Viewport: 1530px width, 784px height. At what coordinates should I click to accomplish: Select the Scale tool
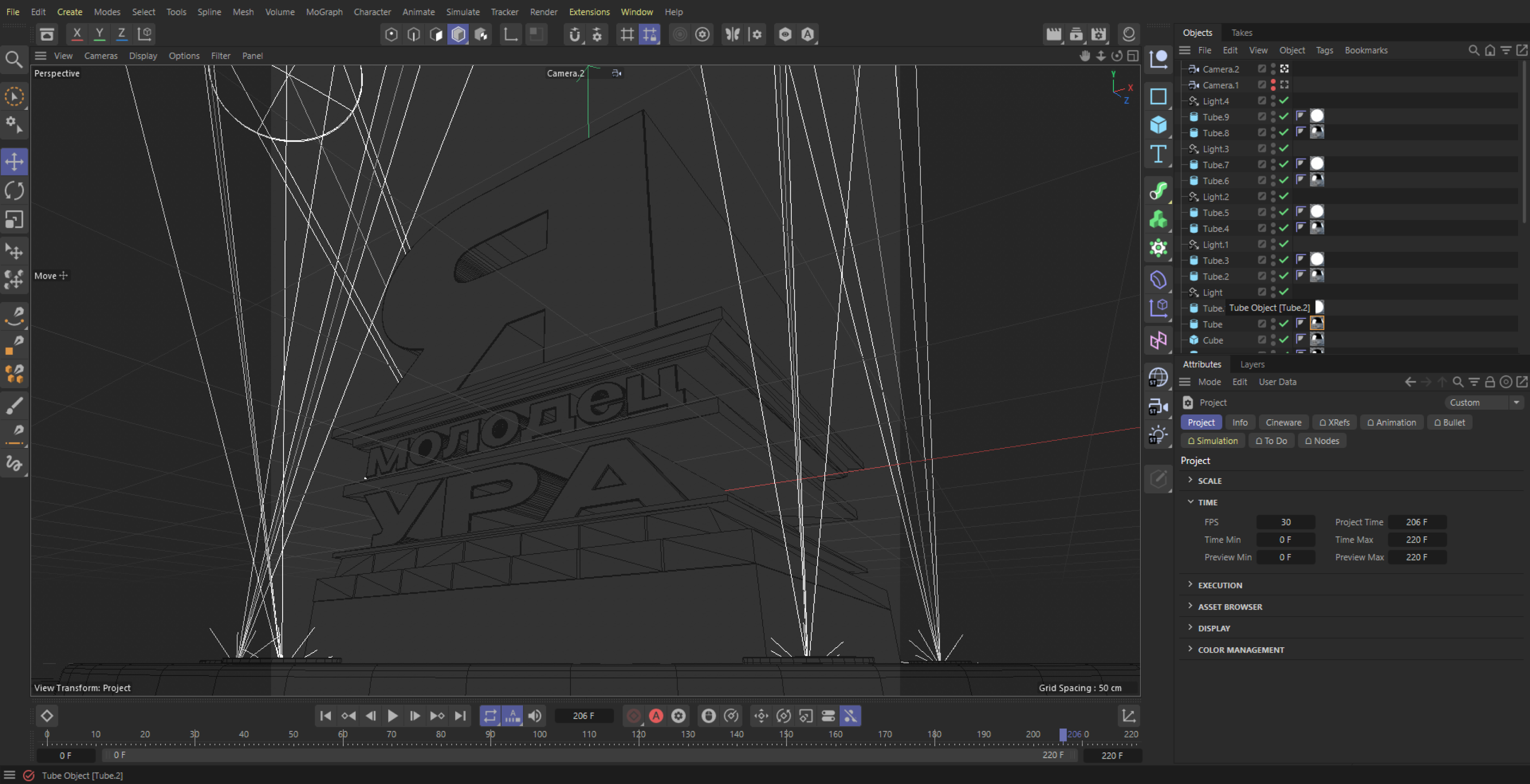14,220
